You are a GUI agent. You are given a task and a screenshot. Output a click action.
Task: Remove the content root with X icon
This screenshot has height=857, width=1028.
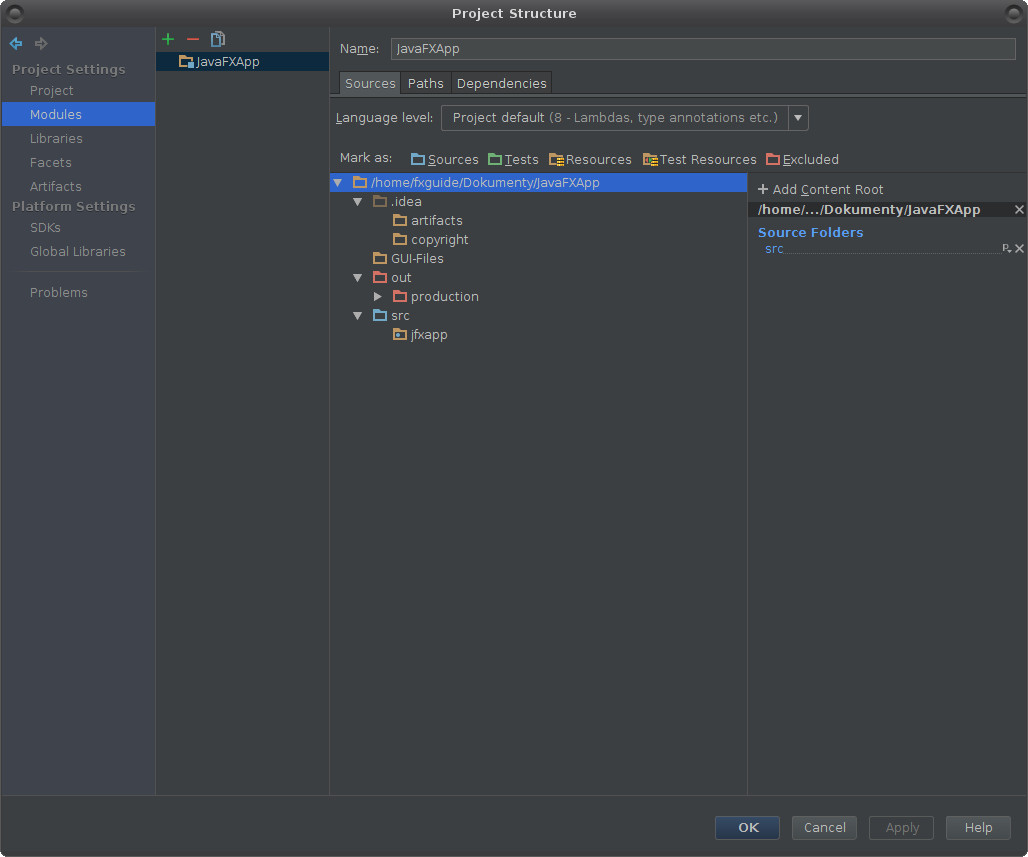[1019, 210]
